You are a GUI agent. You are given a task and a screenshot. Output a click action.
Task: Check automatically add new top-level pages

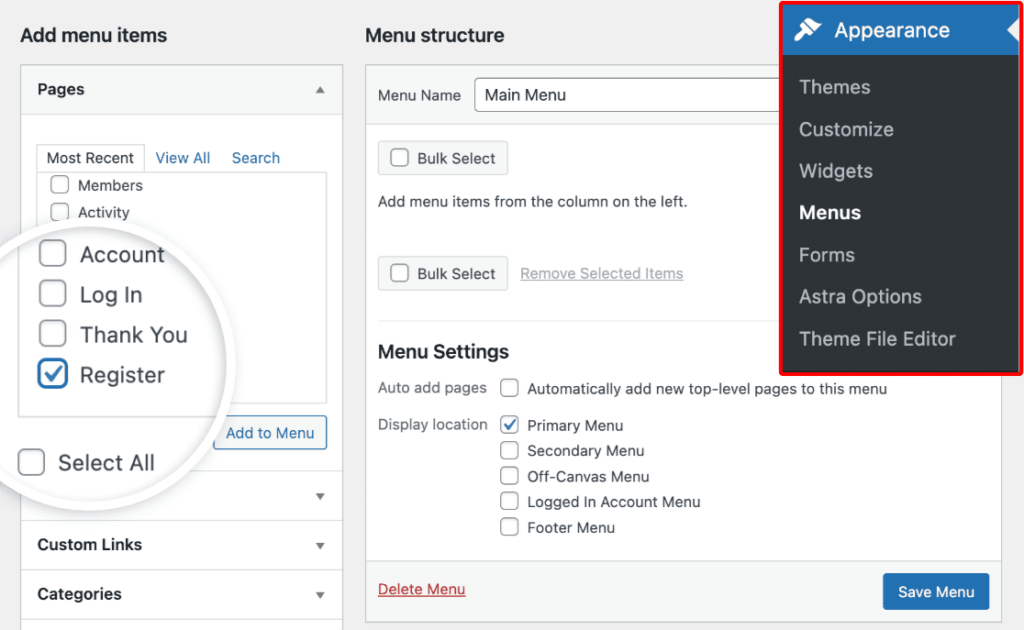point(510,388)
